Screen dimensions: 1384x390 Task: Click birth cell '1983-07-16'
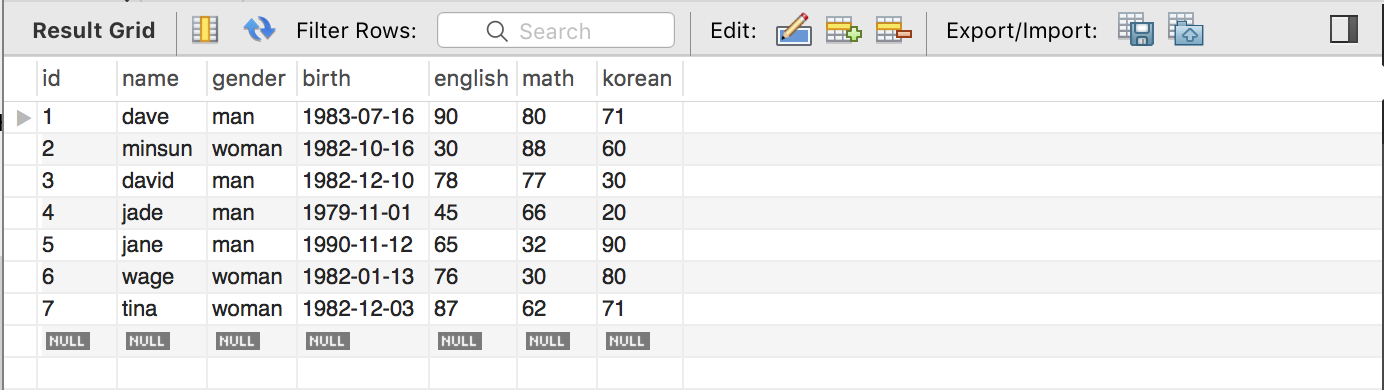(x=363, y=117)
